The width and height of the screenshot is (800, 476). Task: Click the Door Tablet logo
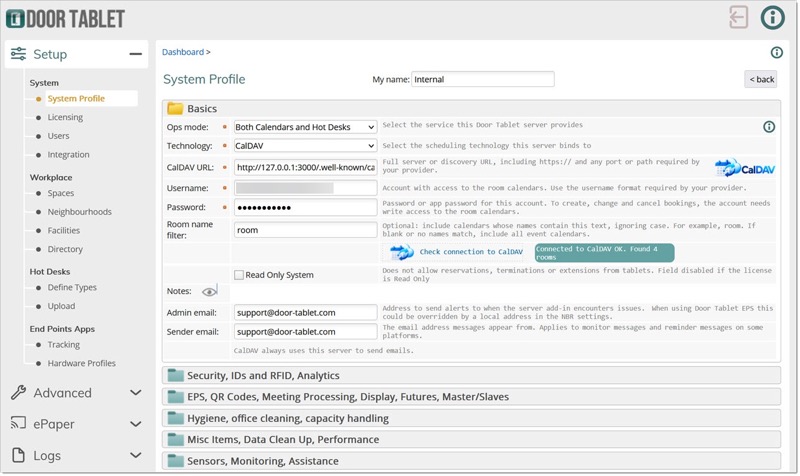[65, 19]
